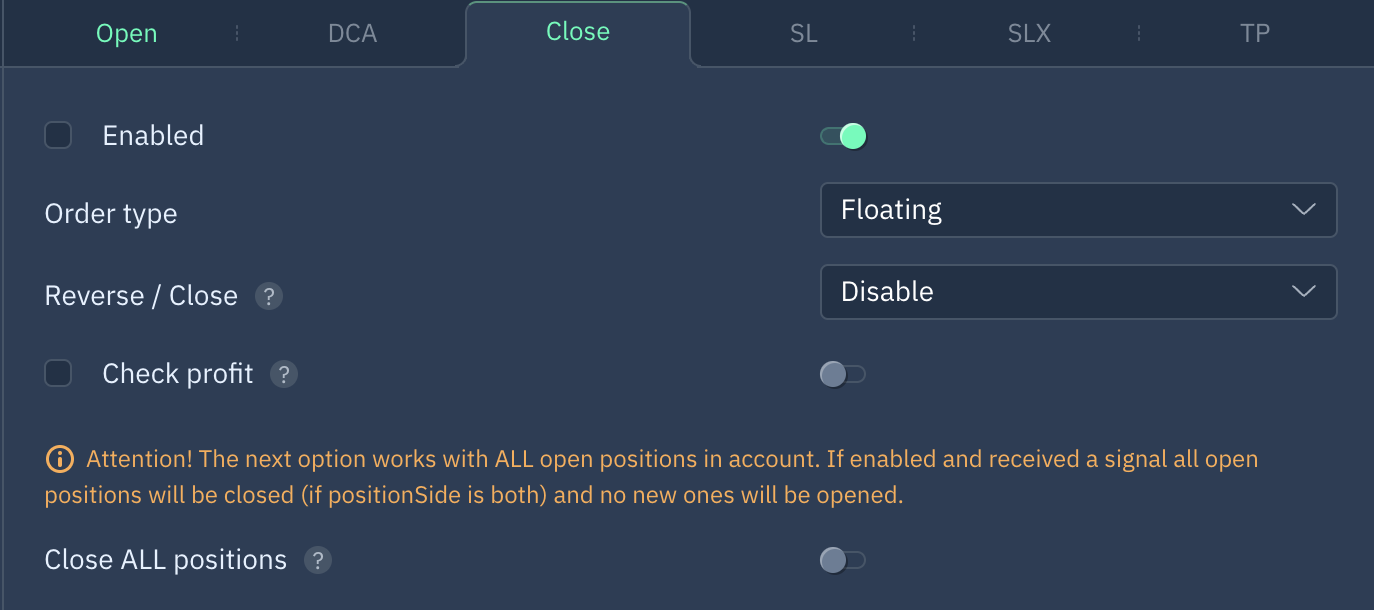
Task: Switch to the SLX tab
Action: point(1029,33)
